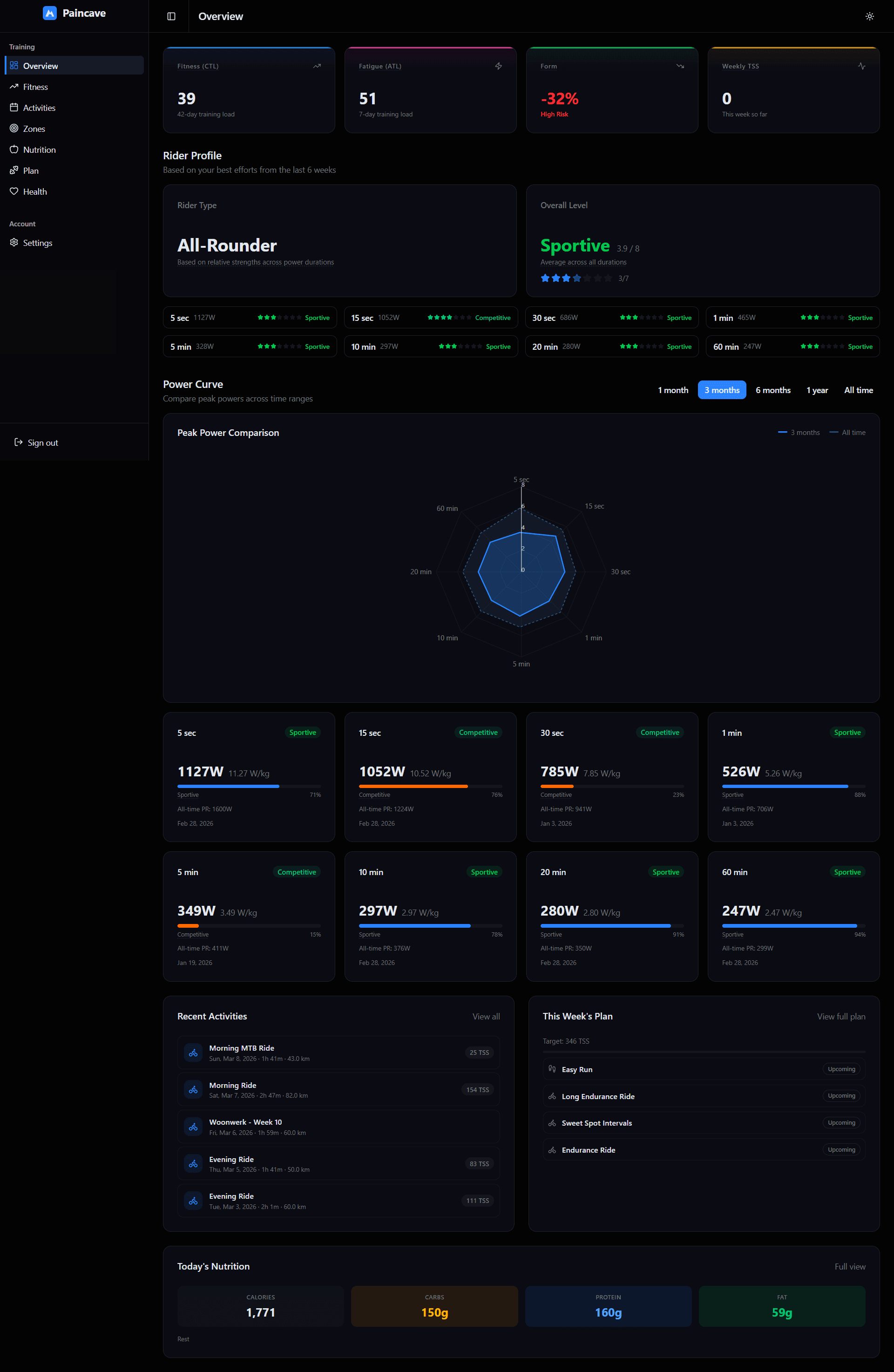This screenshot has width=894, height=1372.
Task: Open View full plan for this week
Action: tap(840, 1016)
